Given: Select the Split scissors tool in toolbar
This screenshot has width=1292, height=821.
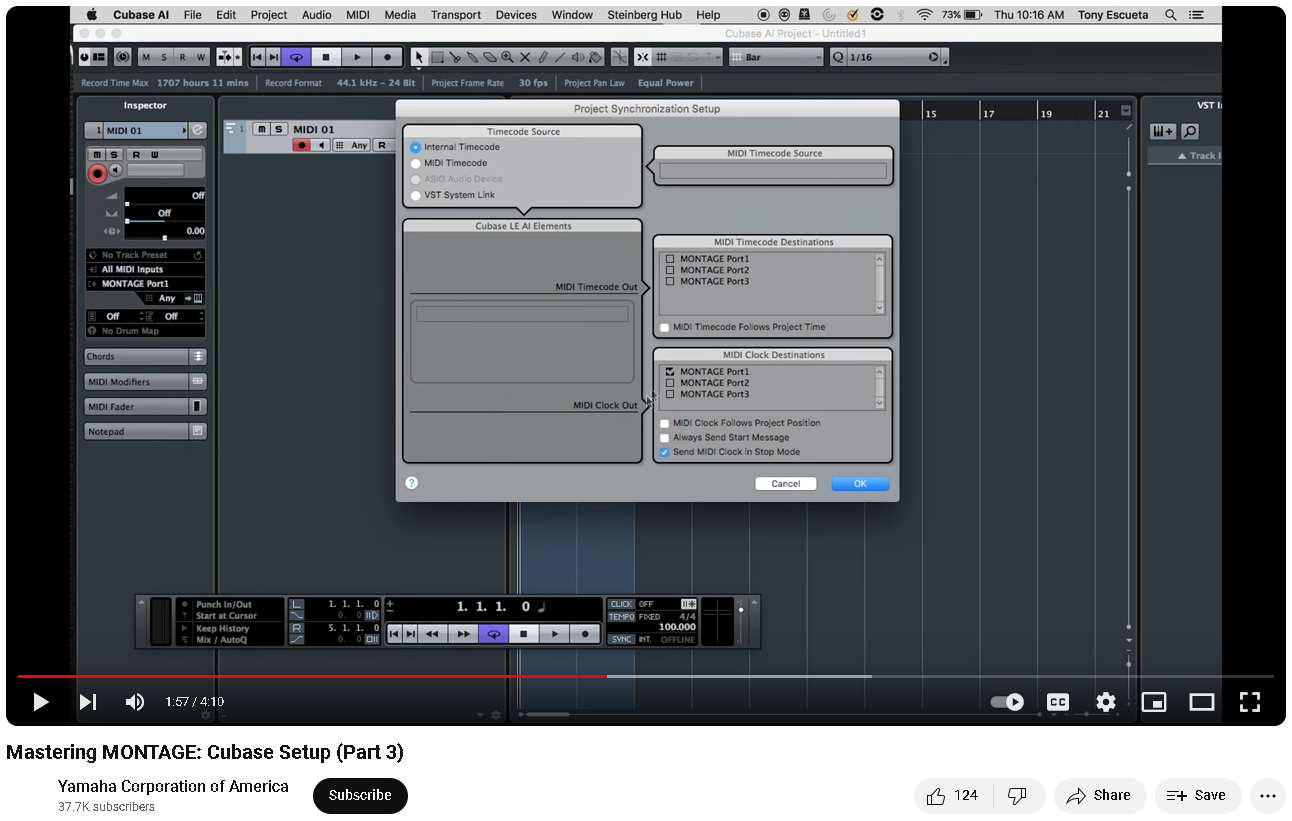Looking at the screenshot, I should (x=455, y=57).
